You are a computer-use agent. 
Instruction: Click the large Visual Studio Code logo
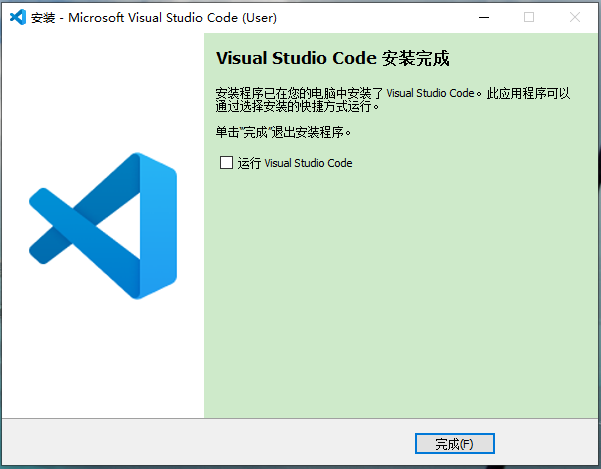coord(103,226)
